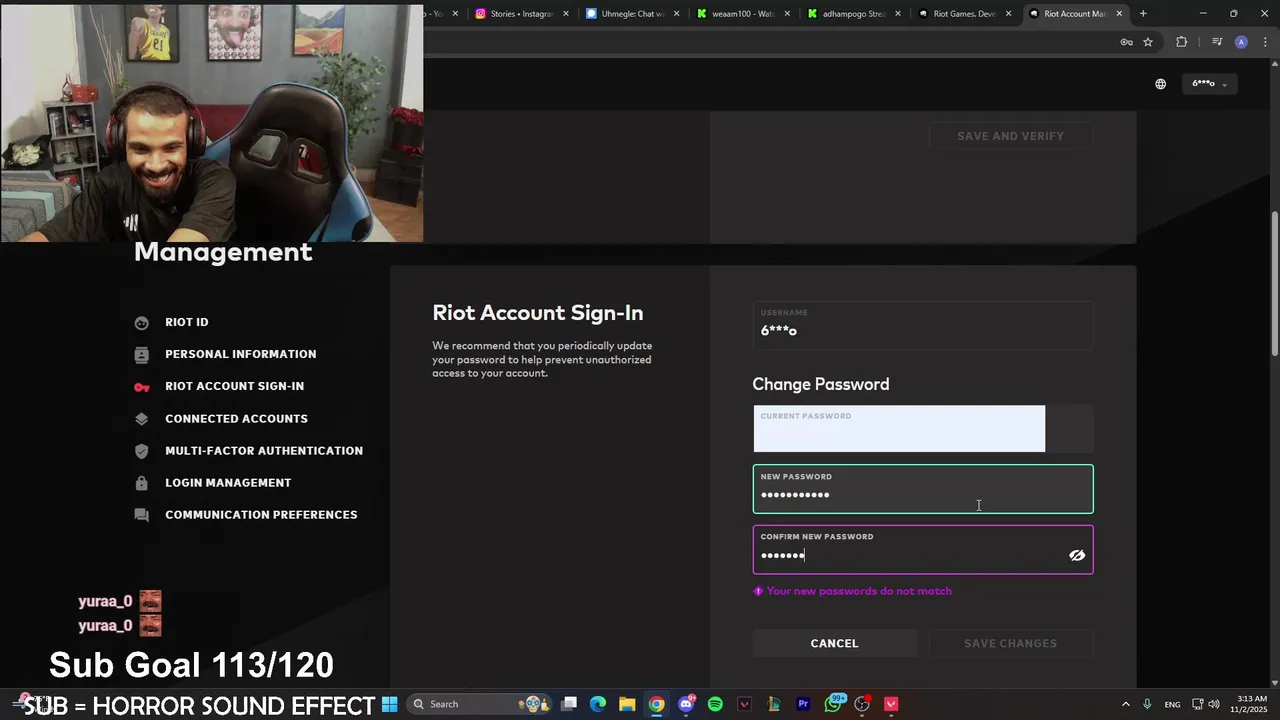Click the red key icon for Riot Account Sign-In
The height and width of the screenshot is (720, 1280).
point(142,387)
